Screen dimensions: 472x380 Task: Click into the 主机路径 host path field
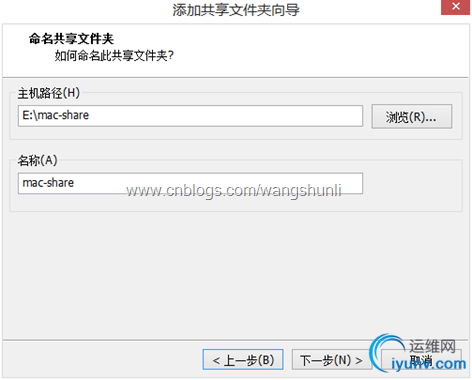point(190,116)
